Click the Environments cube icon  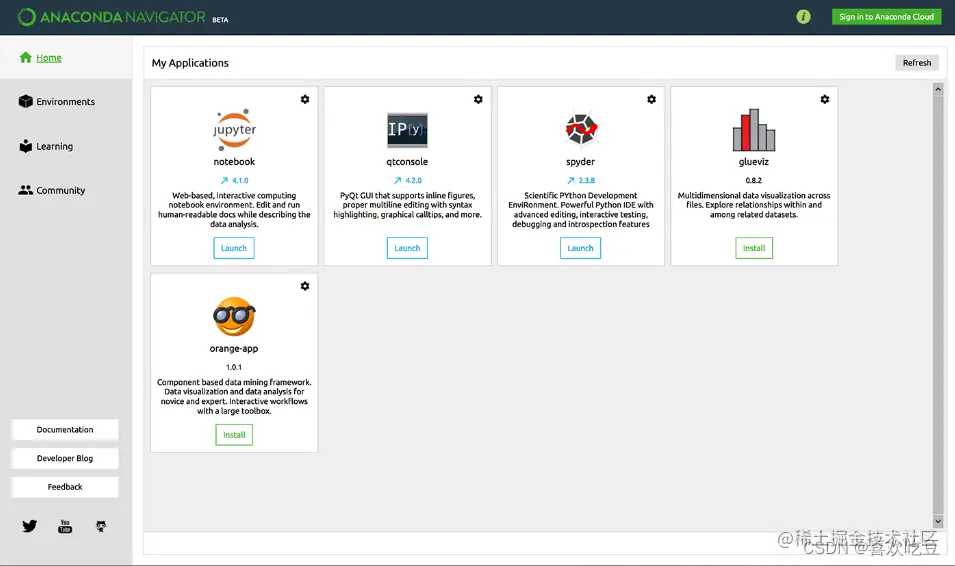[26, 101]
